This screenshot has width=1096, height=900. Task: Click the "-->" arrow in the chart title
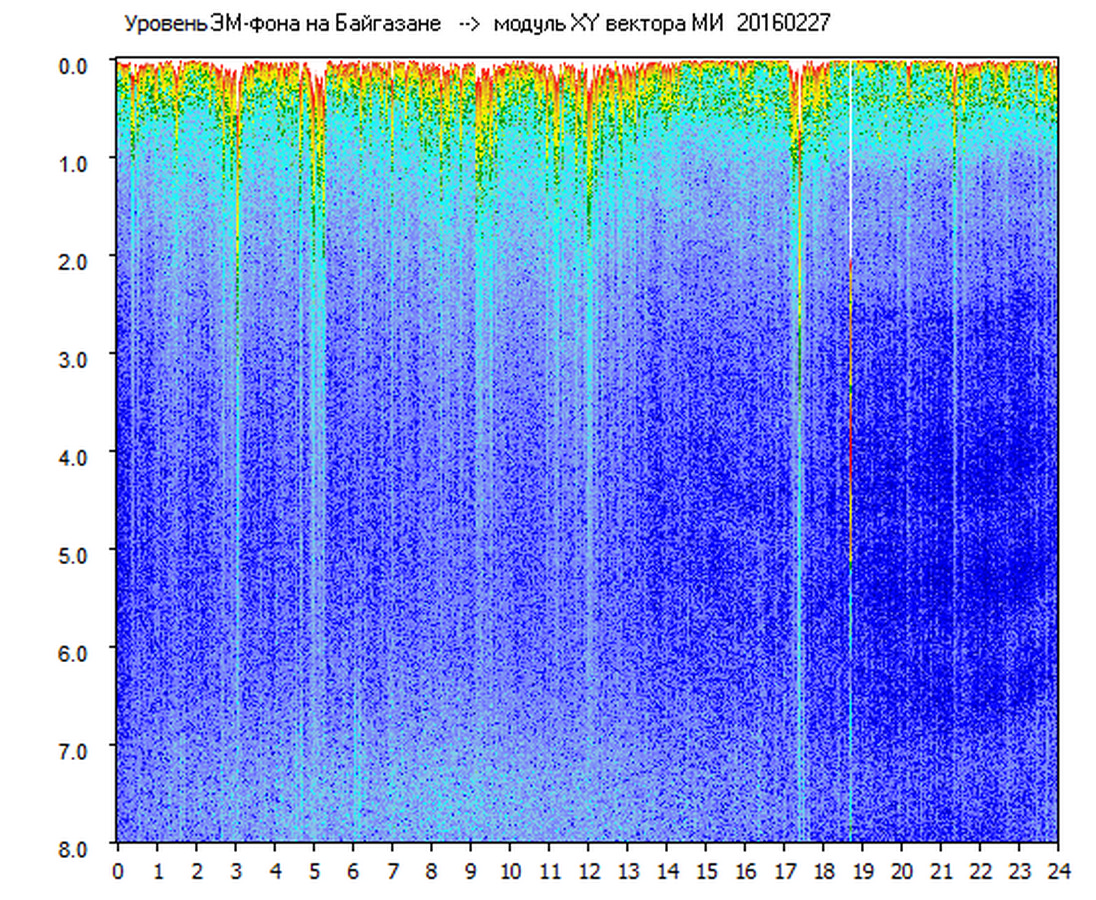coord(469,24)
